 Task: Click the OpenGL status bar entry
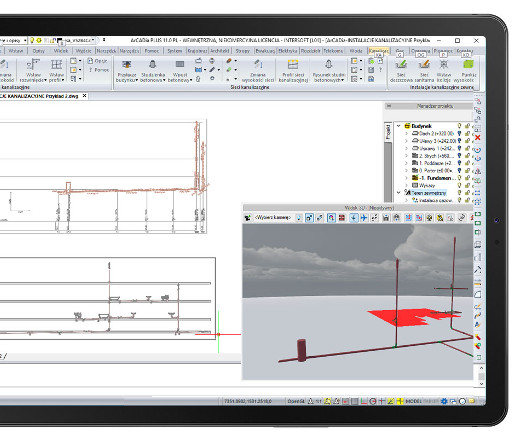point(296,401)
